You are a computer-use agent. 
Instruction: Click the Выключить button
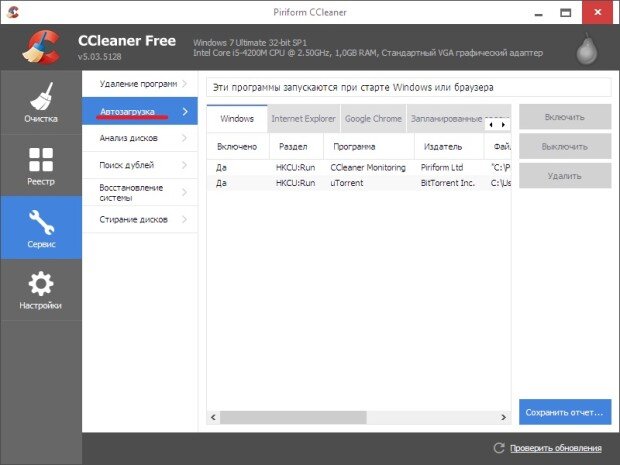(565, 147)
